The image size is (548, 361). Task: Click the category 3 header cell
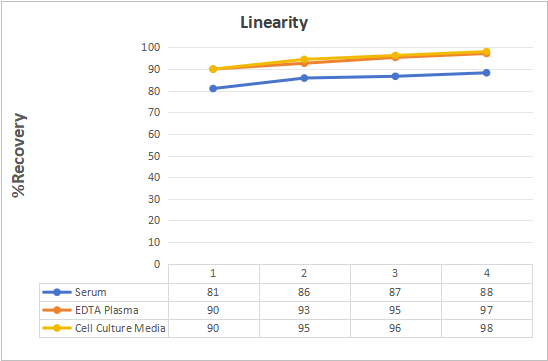click(x=396, y=274)
